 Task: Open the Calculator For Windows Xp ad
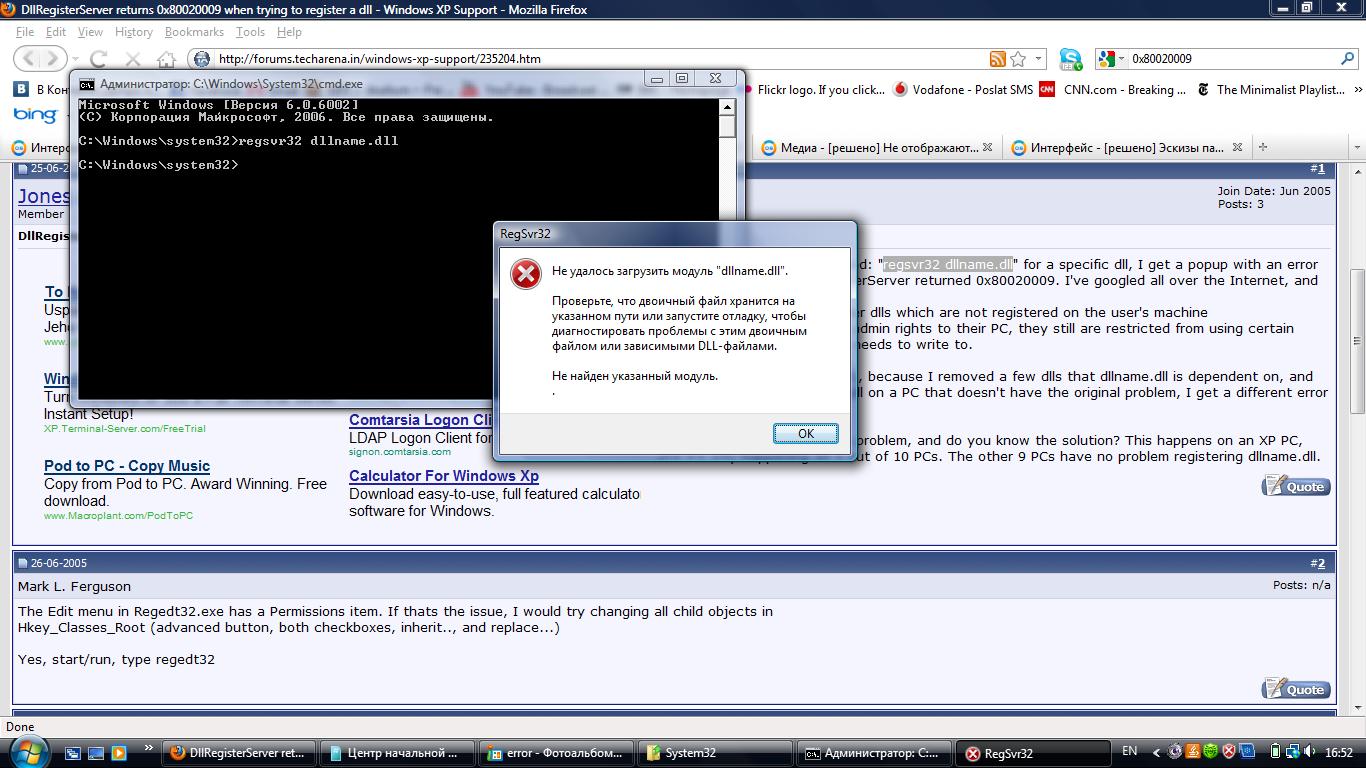(x=444, y=476)
